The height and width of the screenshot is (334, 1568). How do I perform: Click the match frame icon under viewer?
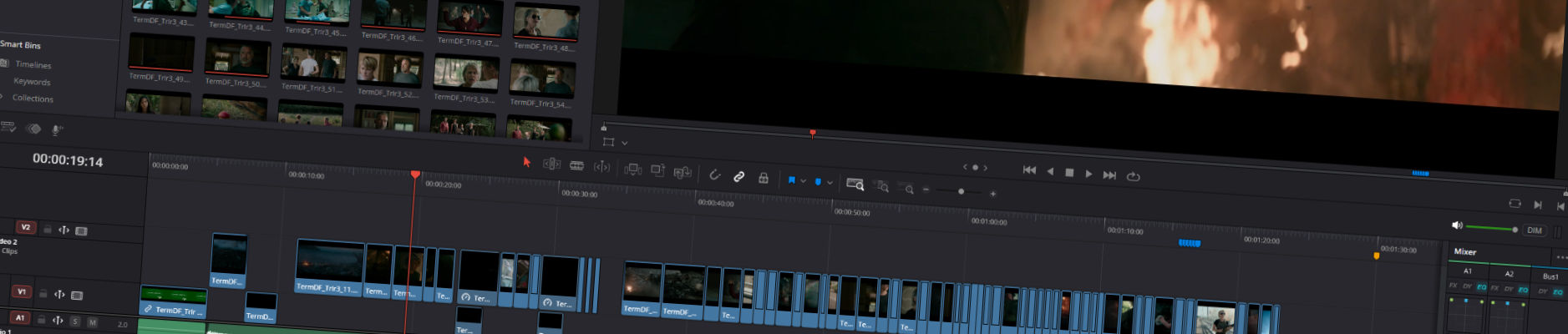click(x=1515, y=203)
